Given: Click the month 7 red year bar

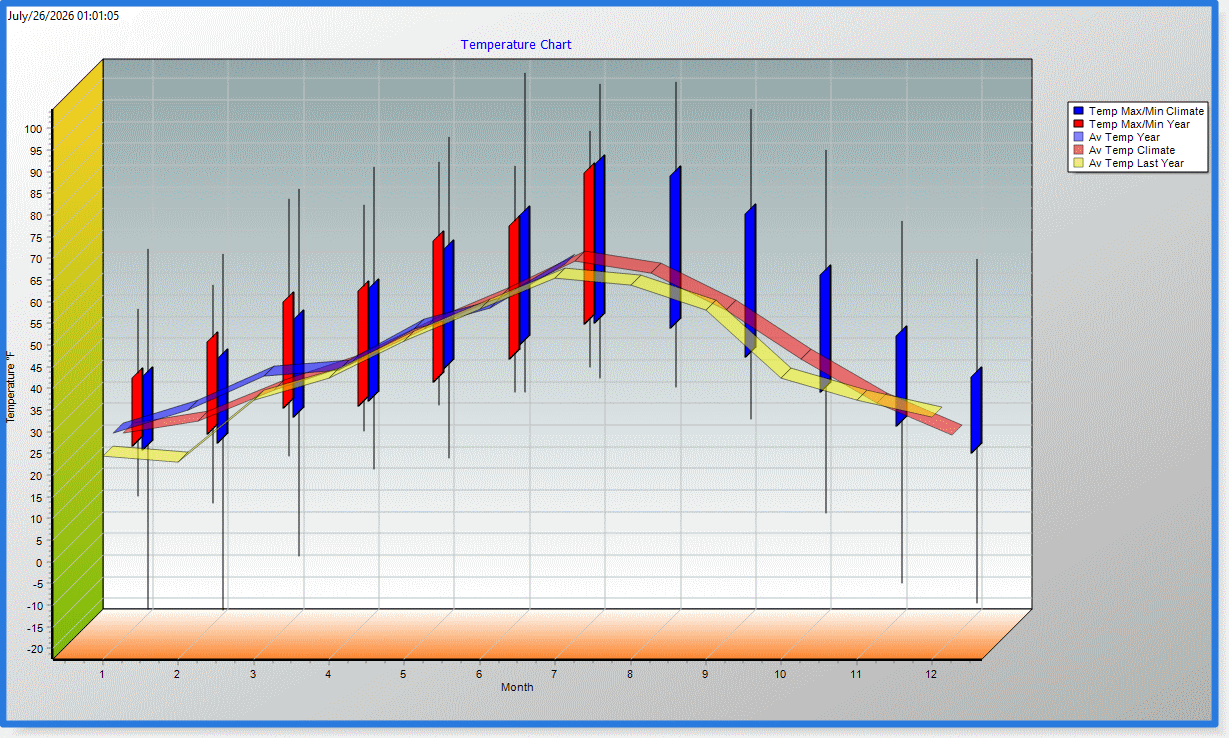Looking at the screenshot, I should 589,244.
